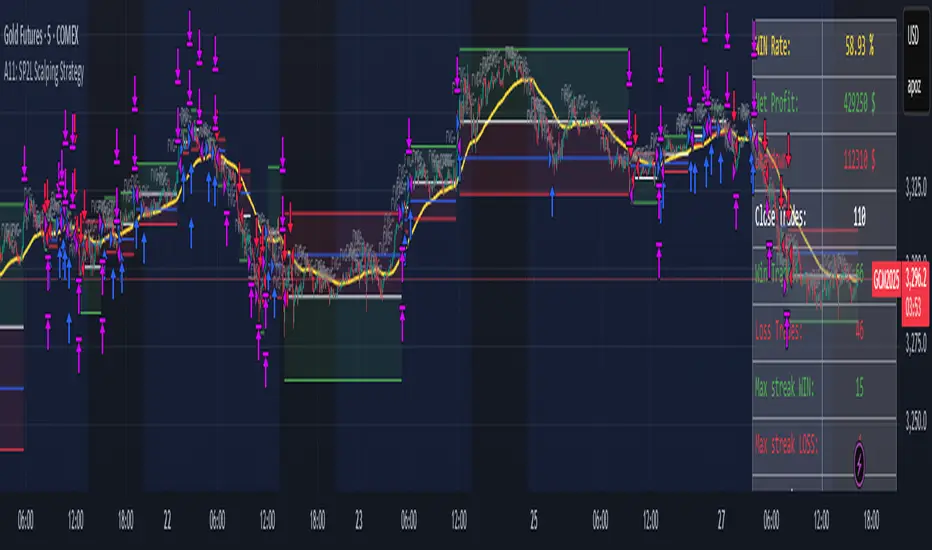Viewport: 932px width, 550px height.
Task: Click the GCM2025 symbol price tag
Action: pyautogui.click(x=886, y=279)
